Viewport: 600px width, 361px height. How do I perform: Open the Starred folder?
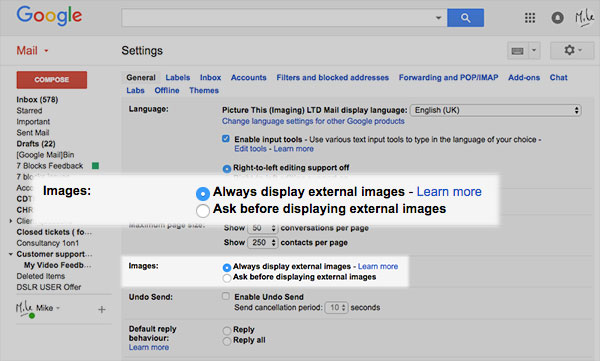tap(29, 111)
